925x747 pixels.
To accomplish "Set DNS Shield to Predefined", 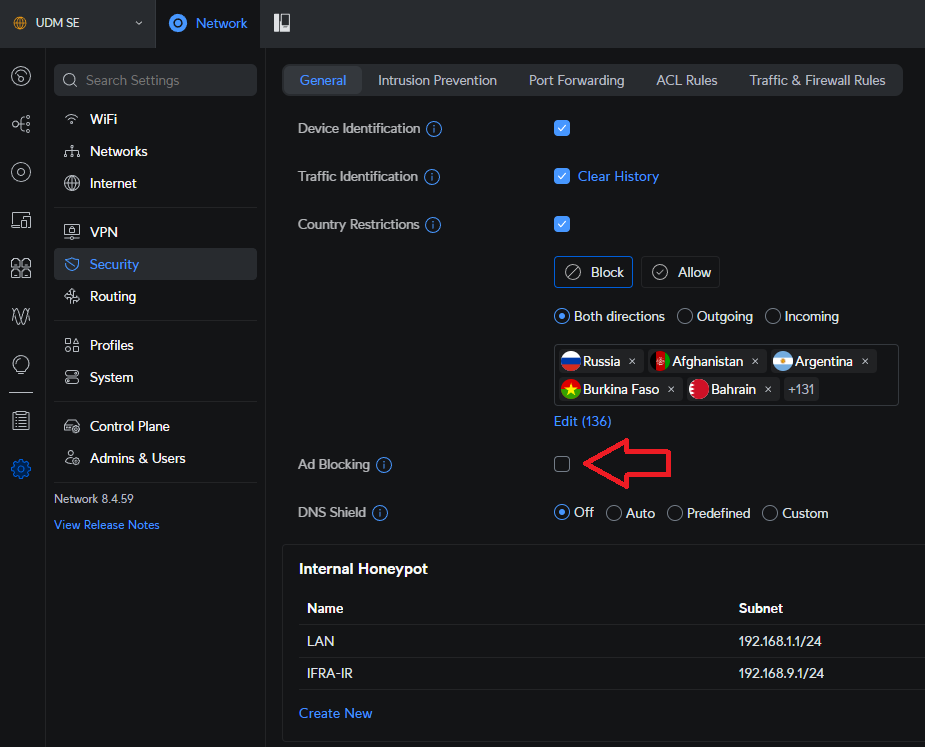I will (x=674, y=513).
